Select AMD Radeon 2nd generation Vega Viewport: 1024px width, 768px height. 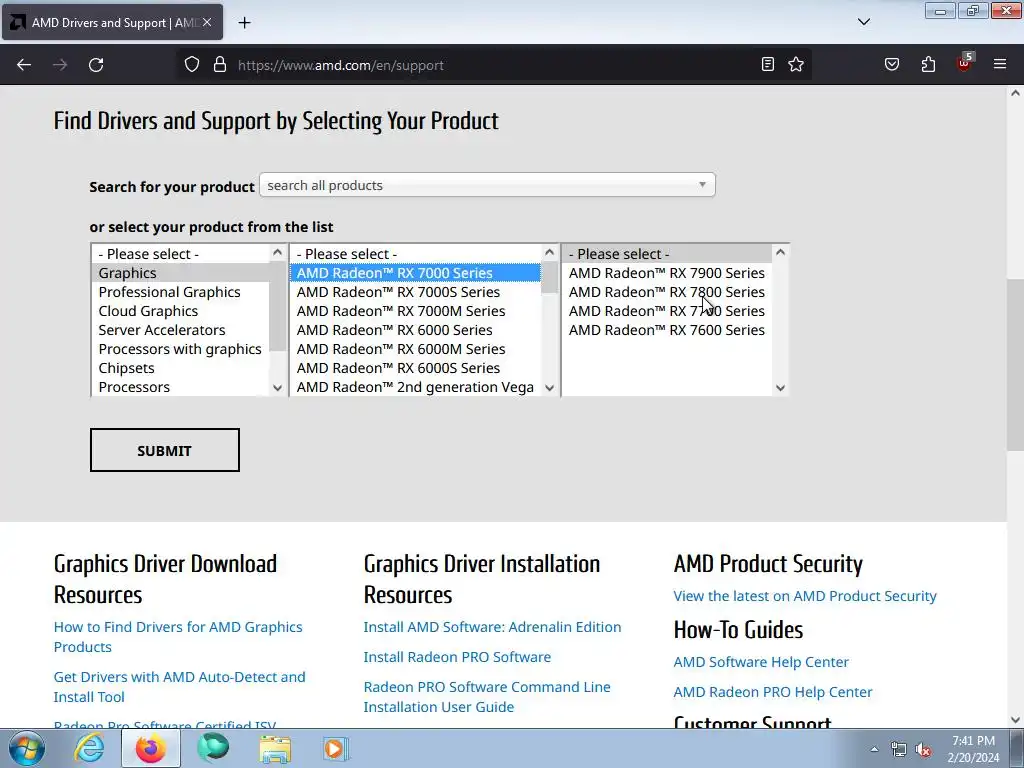(415, 387)
